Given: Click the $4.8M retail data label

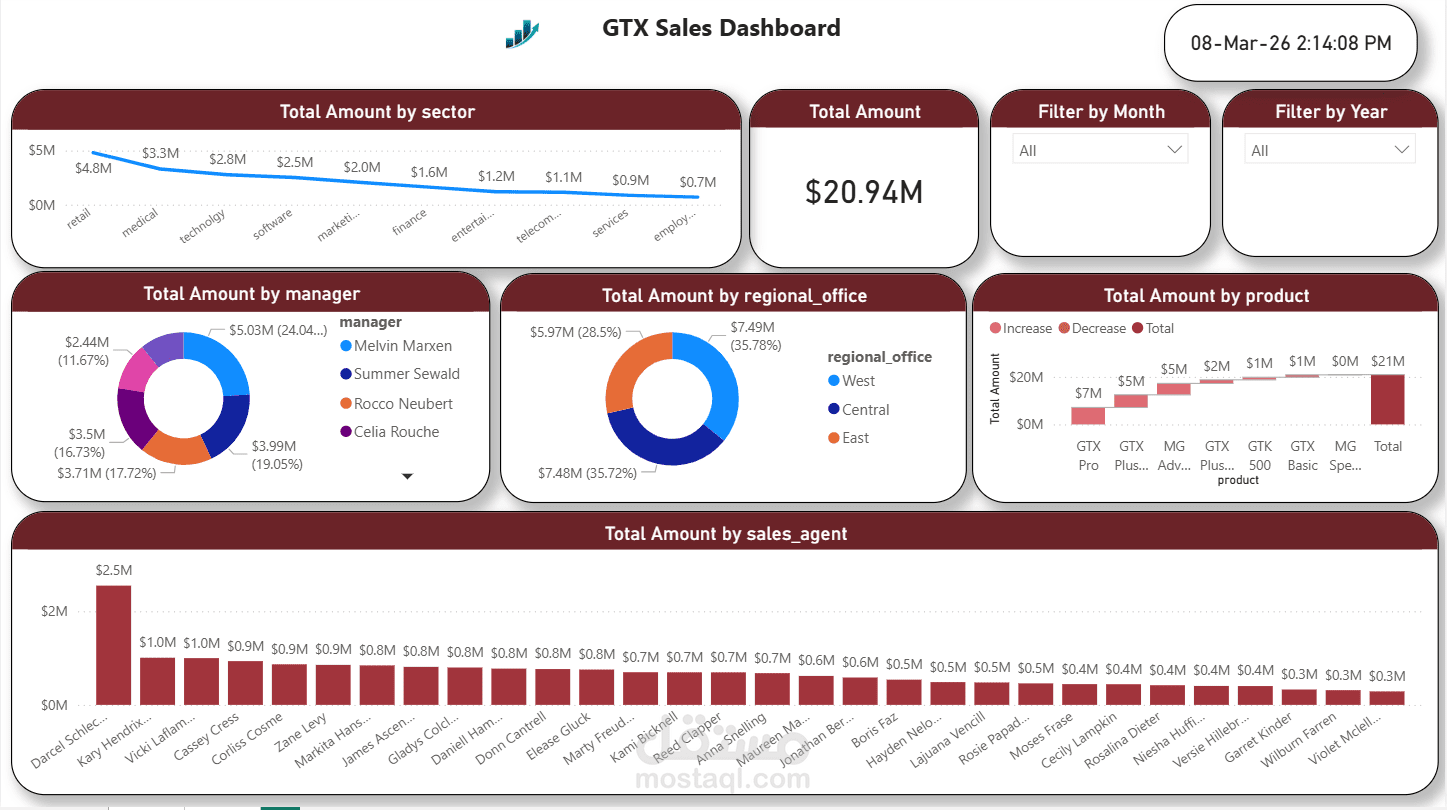Looking at the screenshot, I should tap(93, 168).
